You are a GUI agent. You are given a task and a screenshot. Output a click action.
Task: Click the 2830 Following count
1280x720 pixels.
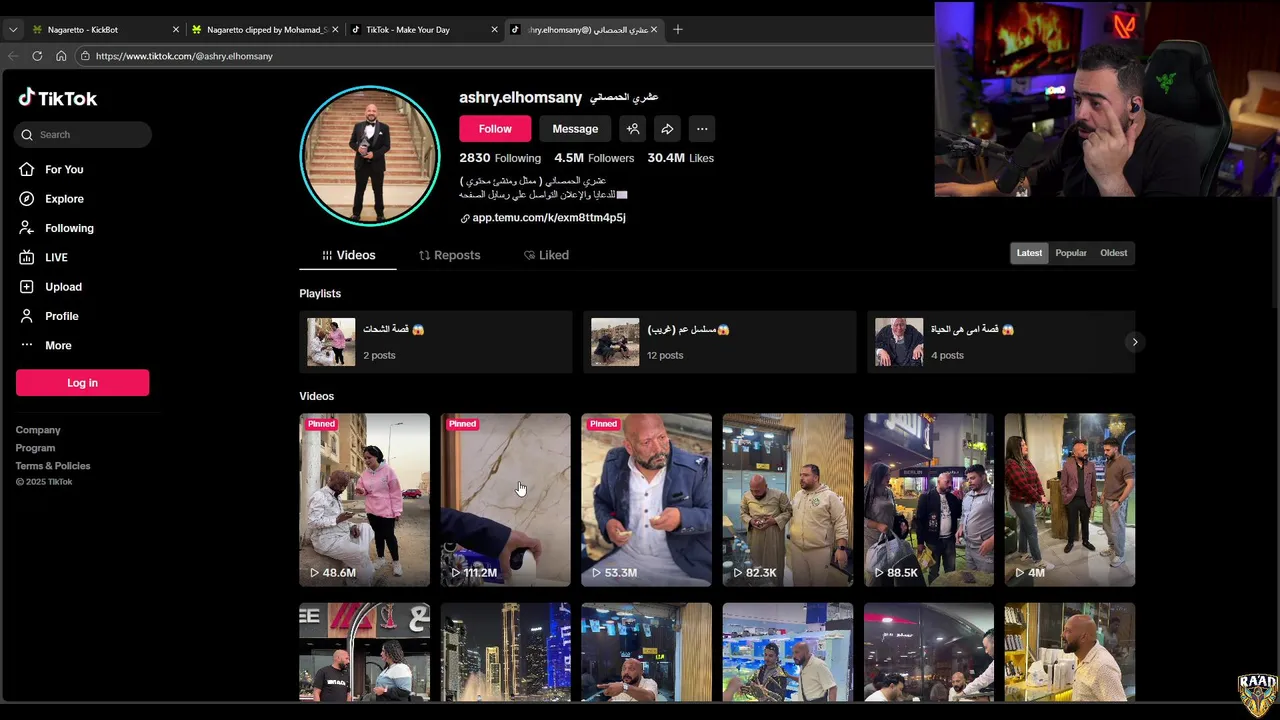pyautogui.click(x=500, y=158)
